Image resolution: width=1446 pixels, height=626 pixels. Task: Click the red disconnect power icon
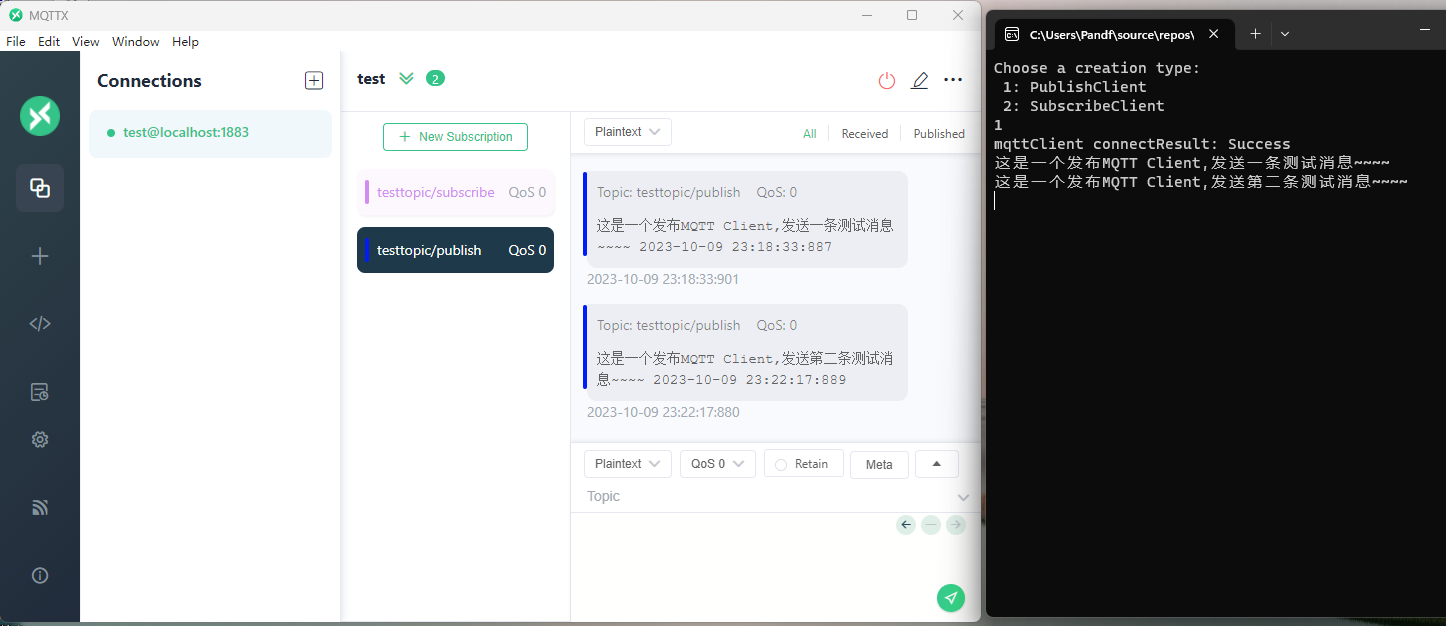(x=886, y=80)
